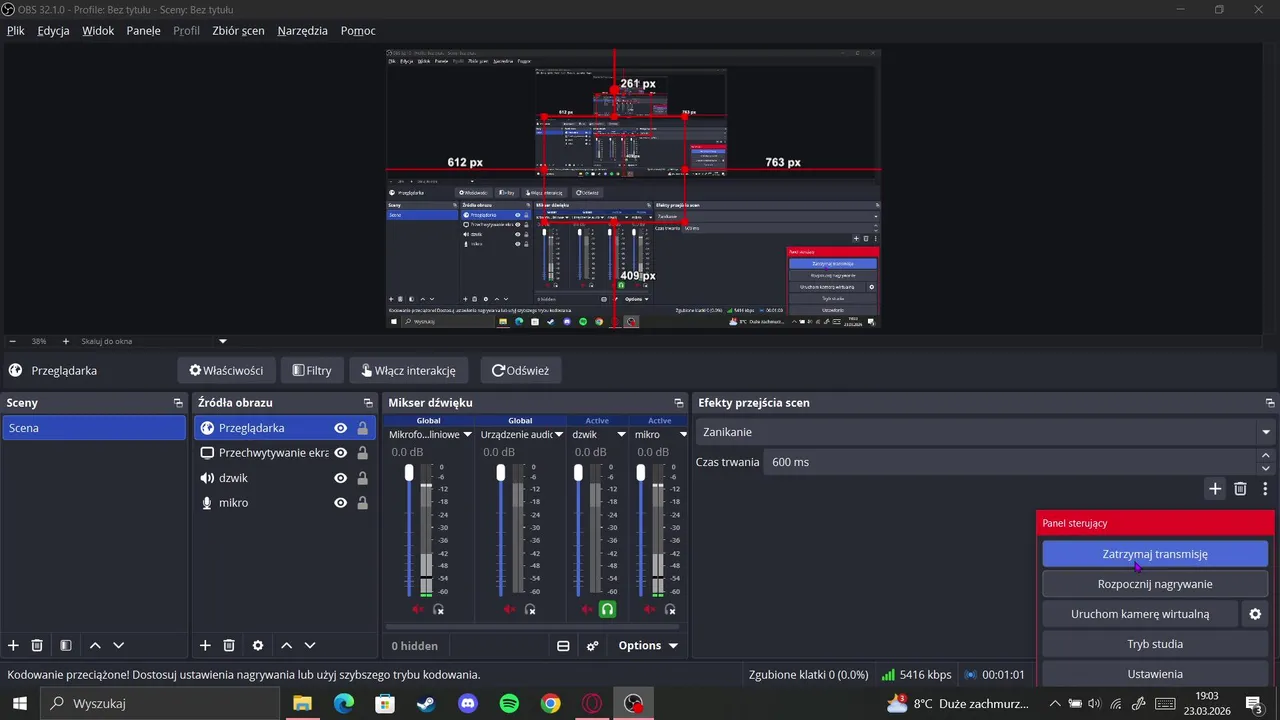The image size is (1280, 720).
Task: Adjust Mikrofon liniowe volume fader
Action: [x=409, y=472]
